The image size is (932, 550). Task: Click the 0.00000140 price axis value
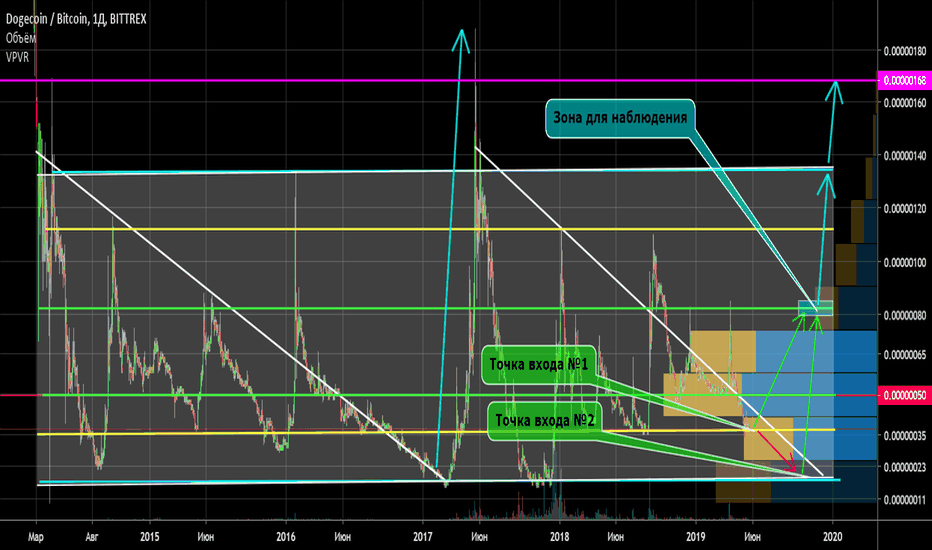(x=905, y=156)
